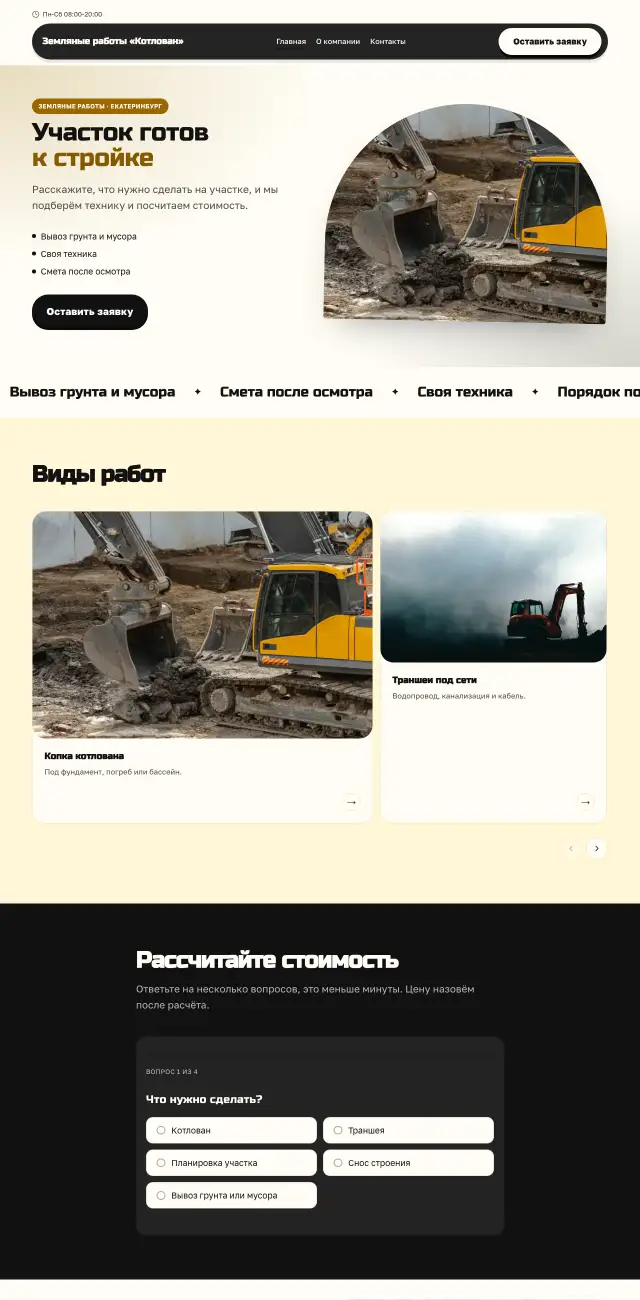Screen dimensions: 640x1300
Task: Pick Вывоз грунта или мусора option
Action: coord(231,1195)
